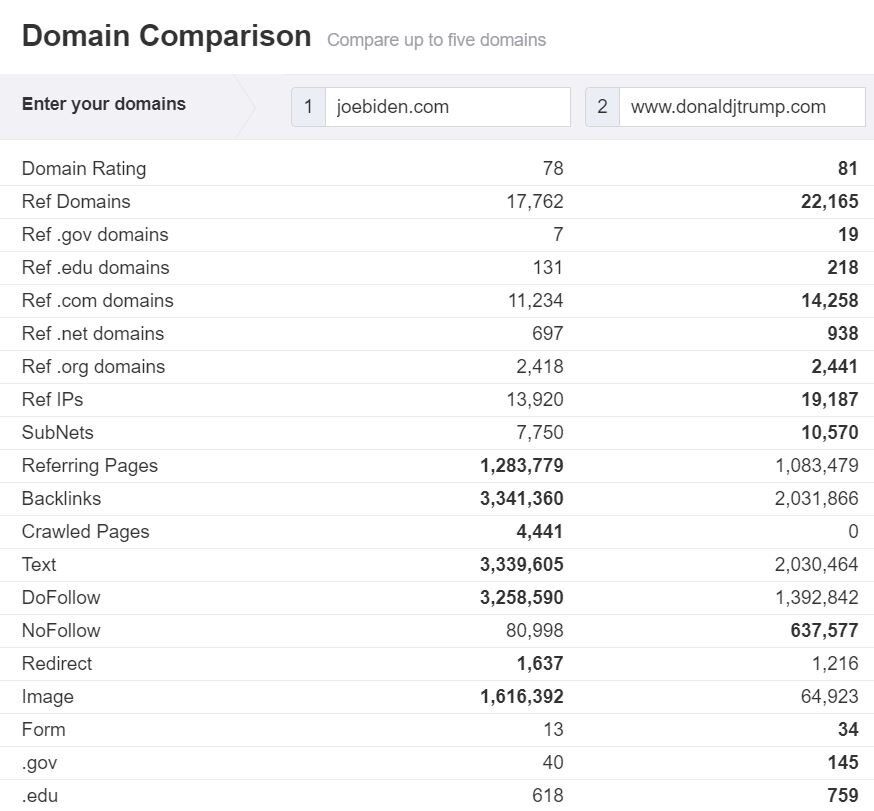Click the "Enter your domains" label
The image size is (874, 811).
104,104
